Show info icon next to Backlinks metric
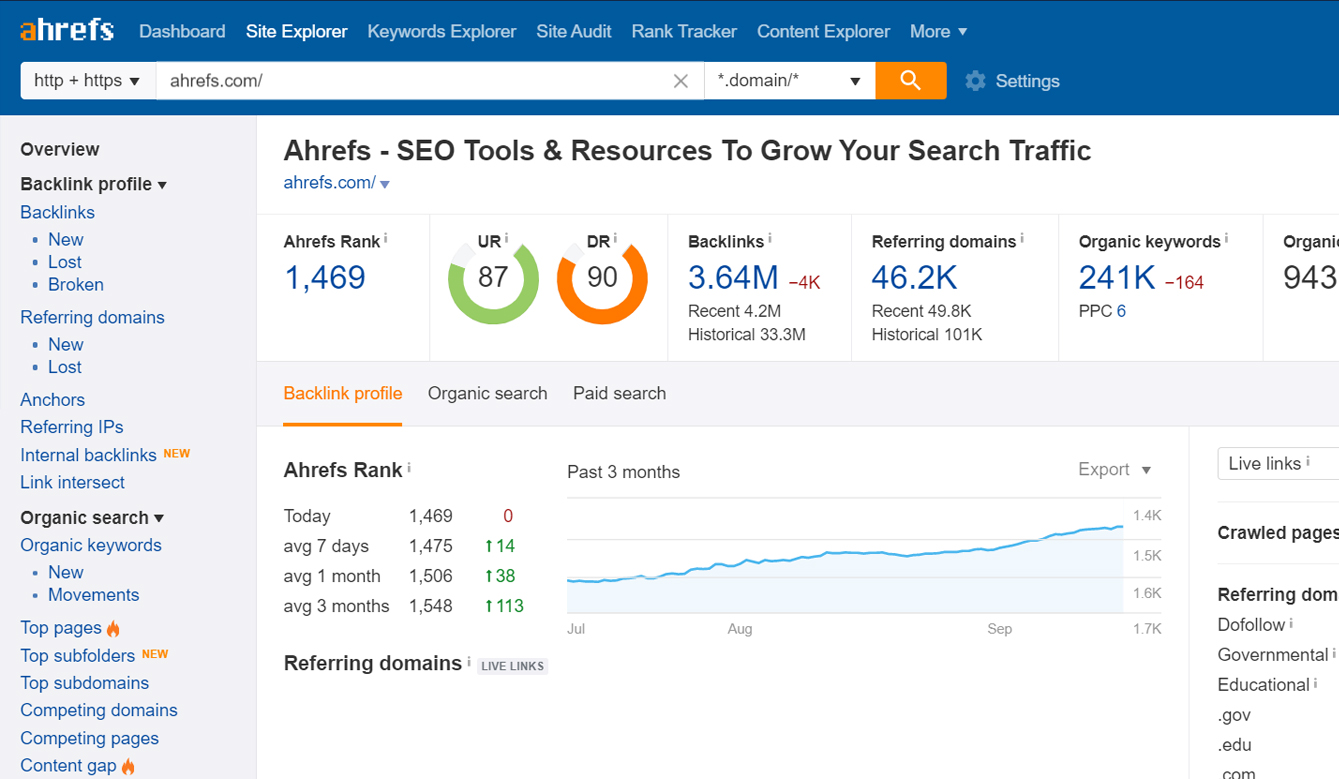 (x=769, y=239)
